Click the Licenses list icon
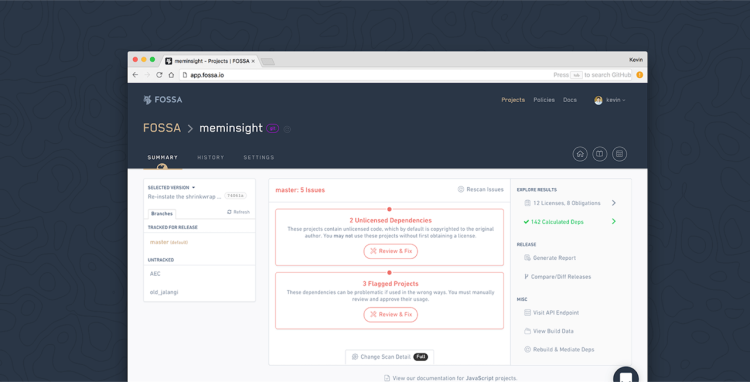The image size is (750, 382). tap(527, 203)
